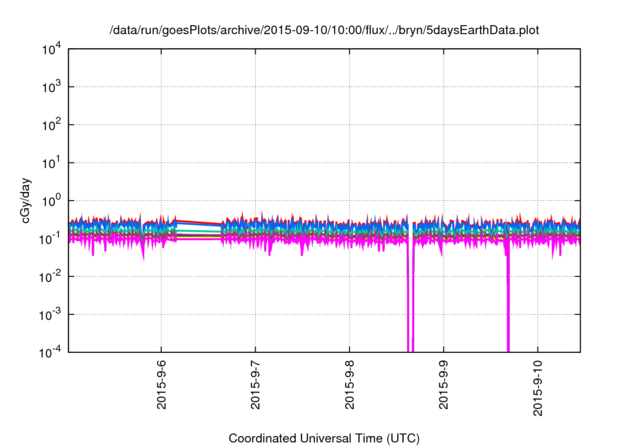Screen dimensions: 640x448
Task: Click the 2015-9-8 x-axis date label
Action: (x=349, y=384)
